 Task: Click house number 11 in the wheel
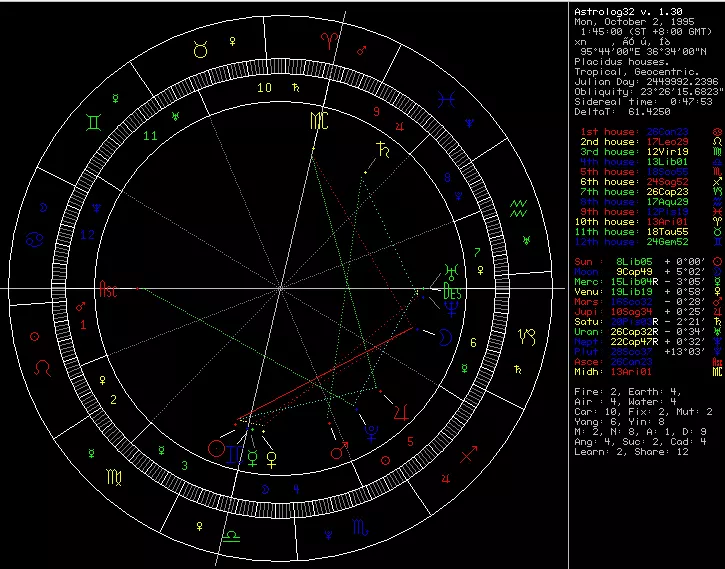tap(150, 135)
